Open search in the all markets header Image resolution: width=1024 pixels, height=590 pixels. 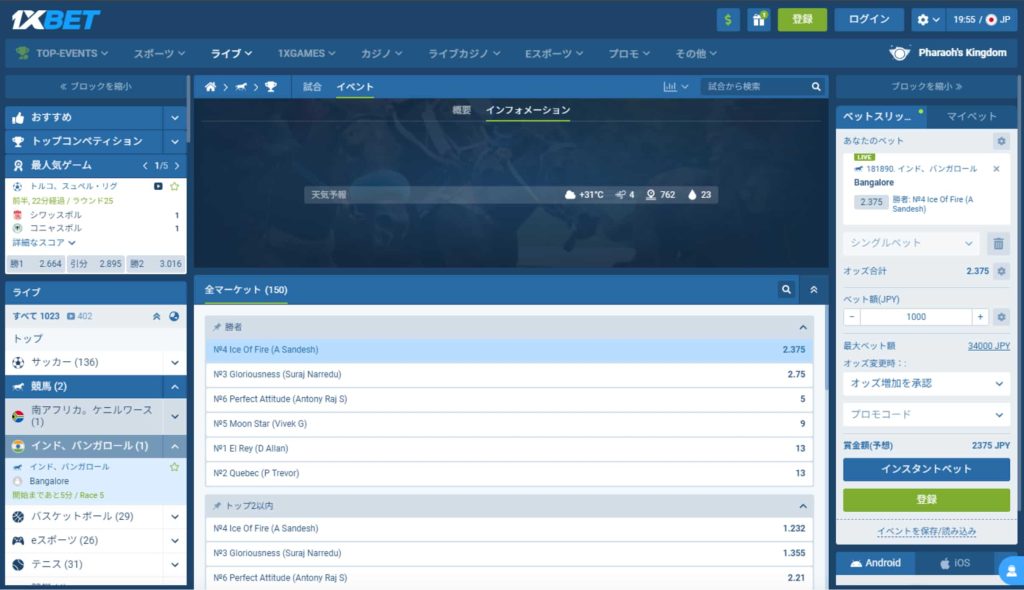pos(787,290)
